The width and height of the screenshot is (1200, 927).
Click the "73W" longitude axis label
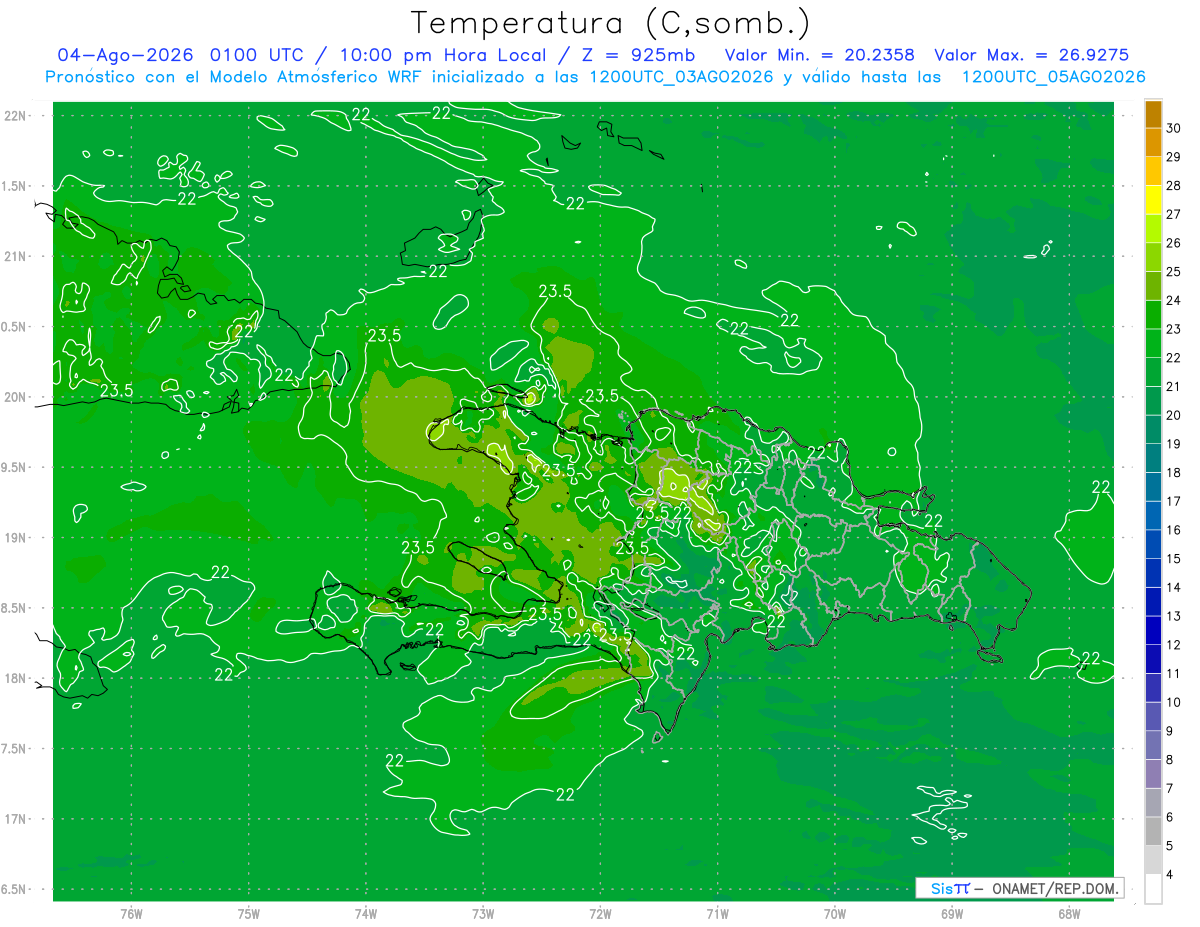coord(483,913)
